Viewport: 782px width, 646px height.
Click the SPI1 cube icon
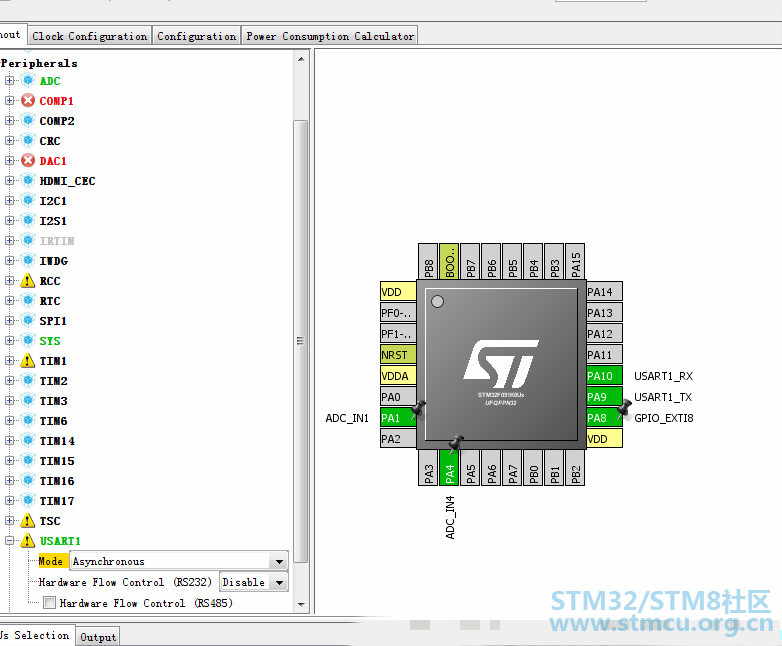[28, 320]
